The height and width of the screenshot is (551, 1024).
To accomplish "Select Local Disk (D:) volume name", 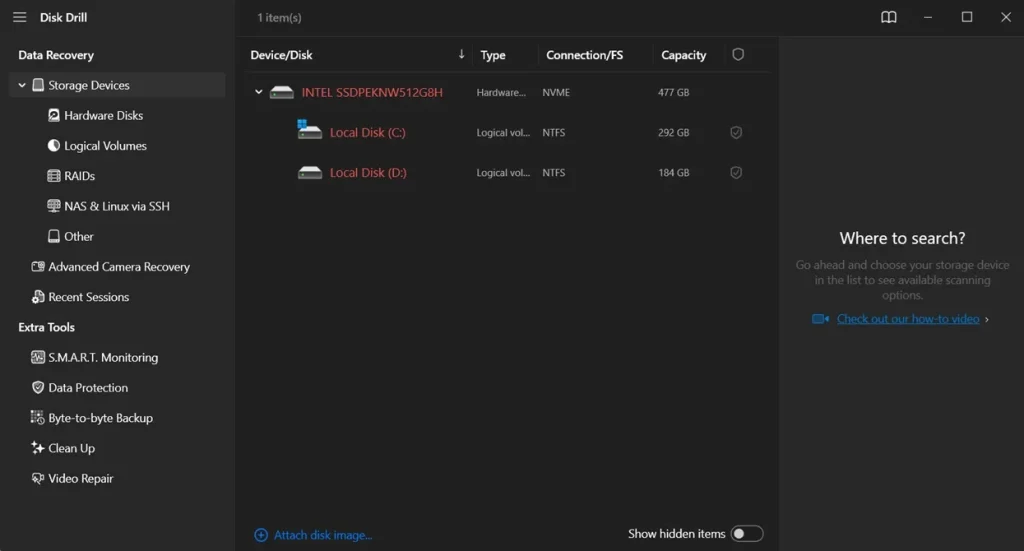I will click(368, 173).
